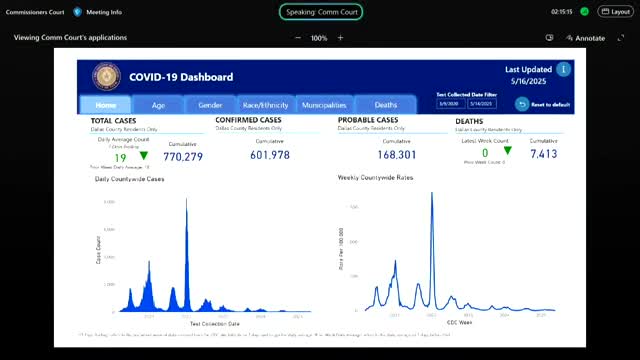Click the green down arrow beside 19
Image resolution: width=640 pixels, height=360 pixels.
click(x=144, y=156)
